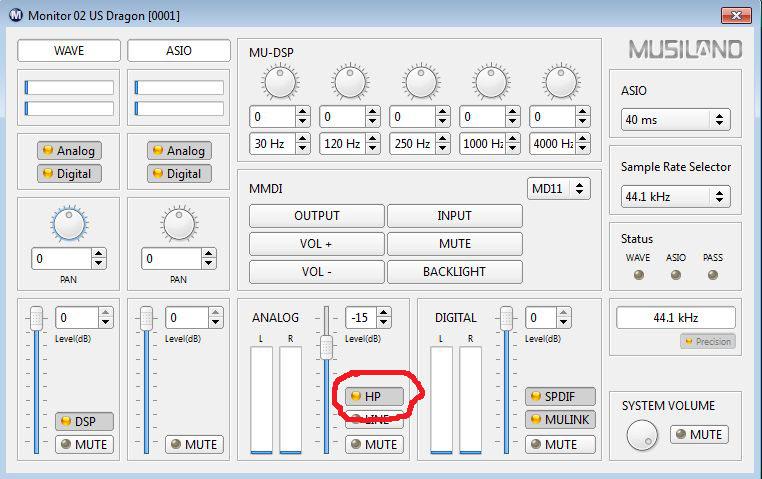762x479 pixels.
Task: Click the WAVE status indicator light
Action: pyautogui.click(x=639, y=275)
